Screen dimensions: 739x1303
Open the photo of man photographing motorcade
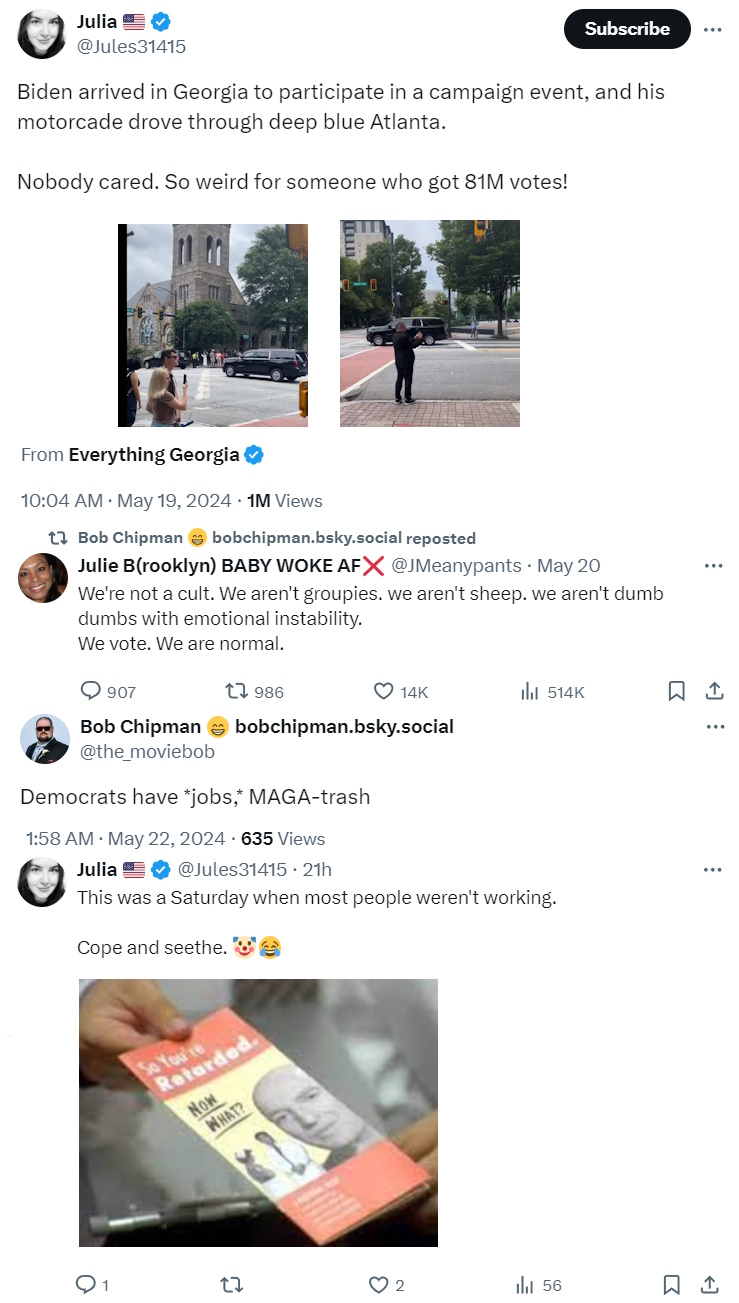point(430,323)
